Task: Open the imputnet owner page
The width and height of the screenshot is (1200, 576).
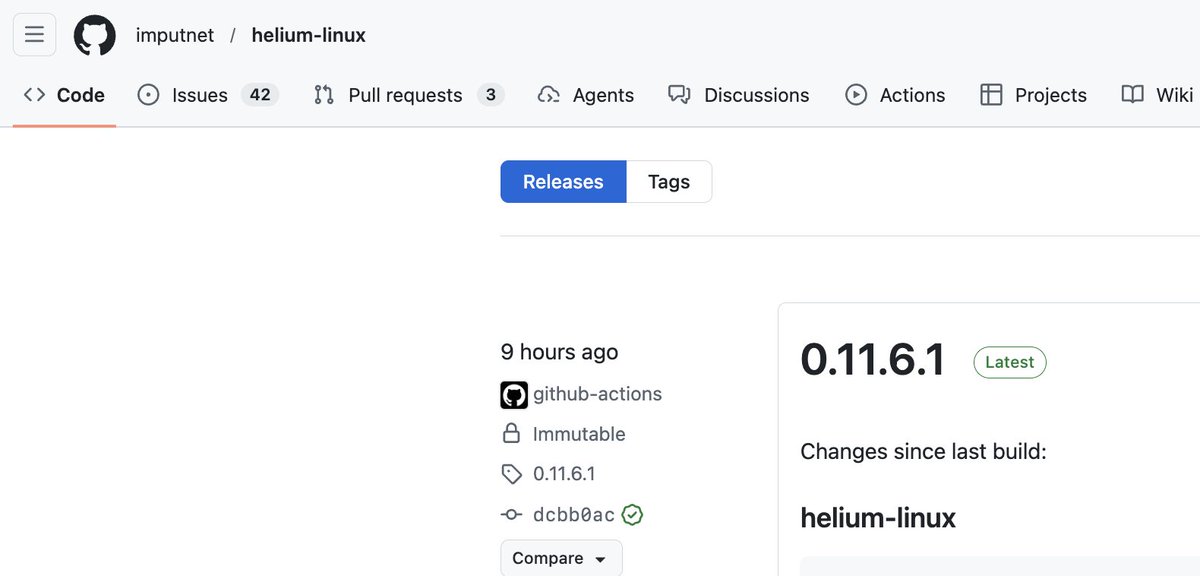Action: (175, 35)
